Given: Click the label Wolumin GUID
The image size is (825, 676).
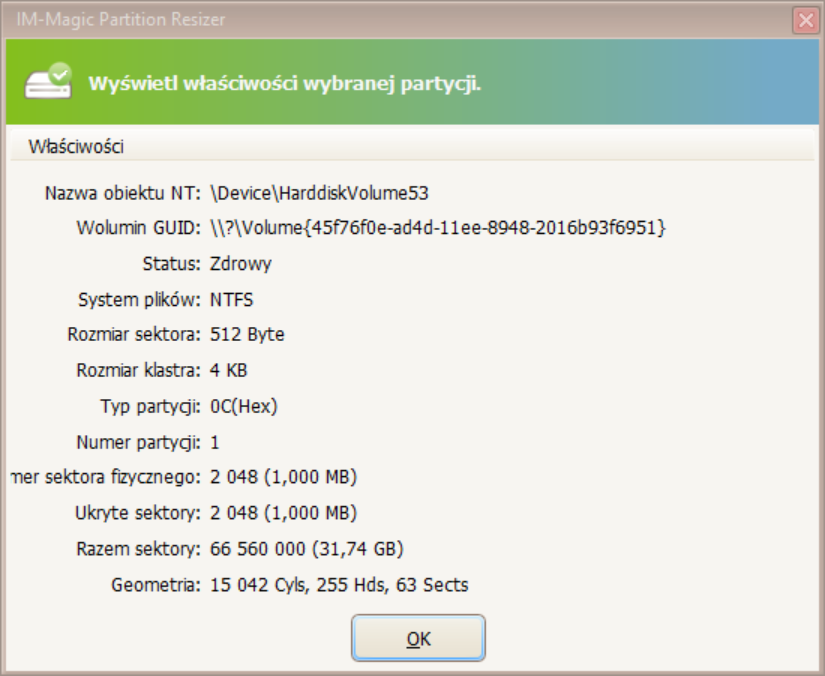Looking at the screenshot, I should (x=138, y=228).
